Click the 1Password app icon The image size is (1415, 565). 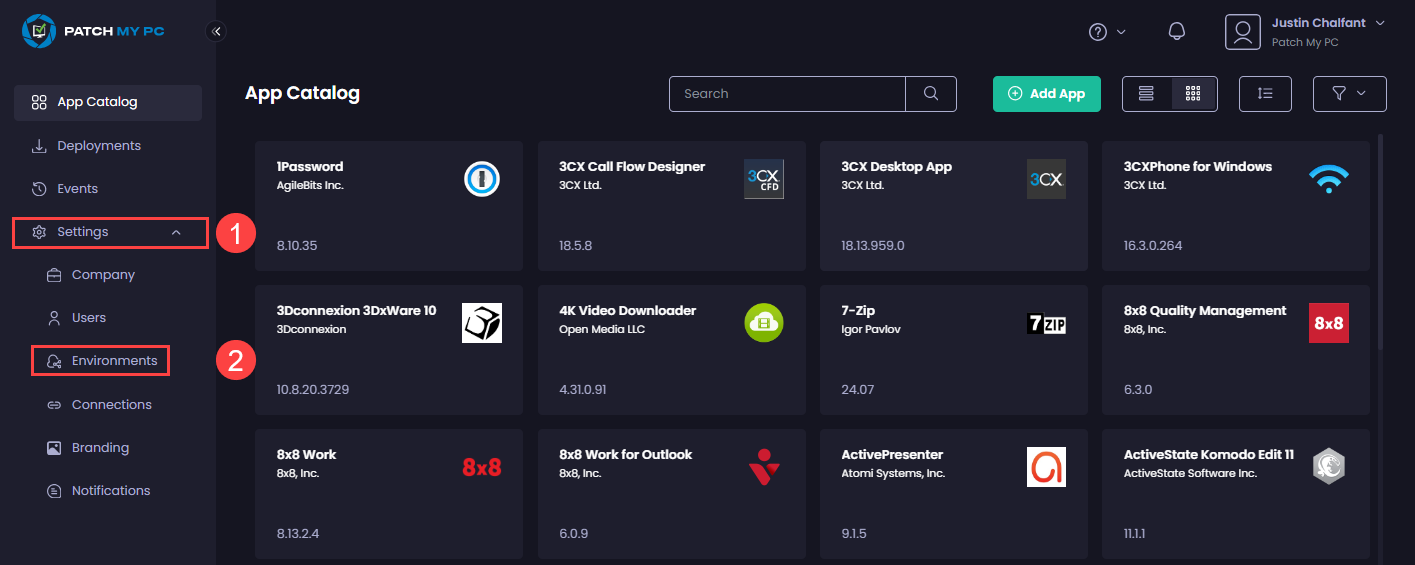click(482, 179)
